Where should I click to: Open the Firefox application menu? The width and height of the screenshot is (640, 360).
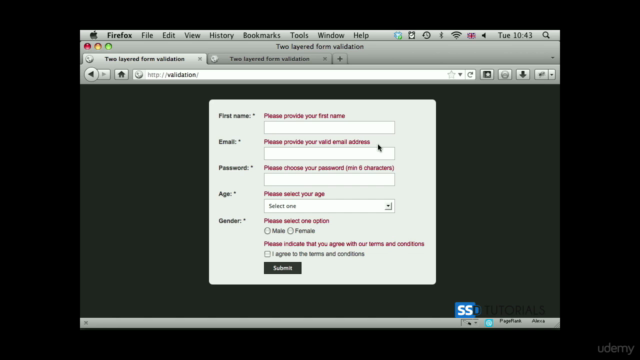(x=119, y=36)
